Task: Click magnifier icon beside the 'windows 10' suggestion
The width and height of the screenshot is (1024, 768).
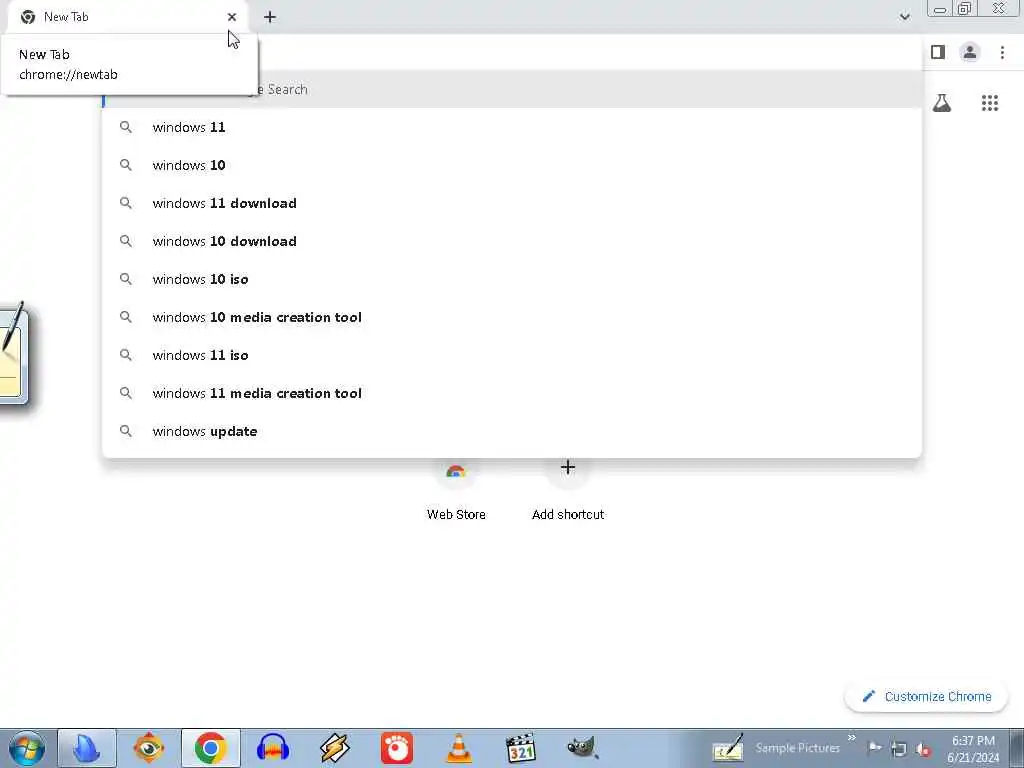Action: [126, 165]
